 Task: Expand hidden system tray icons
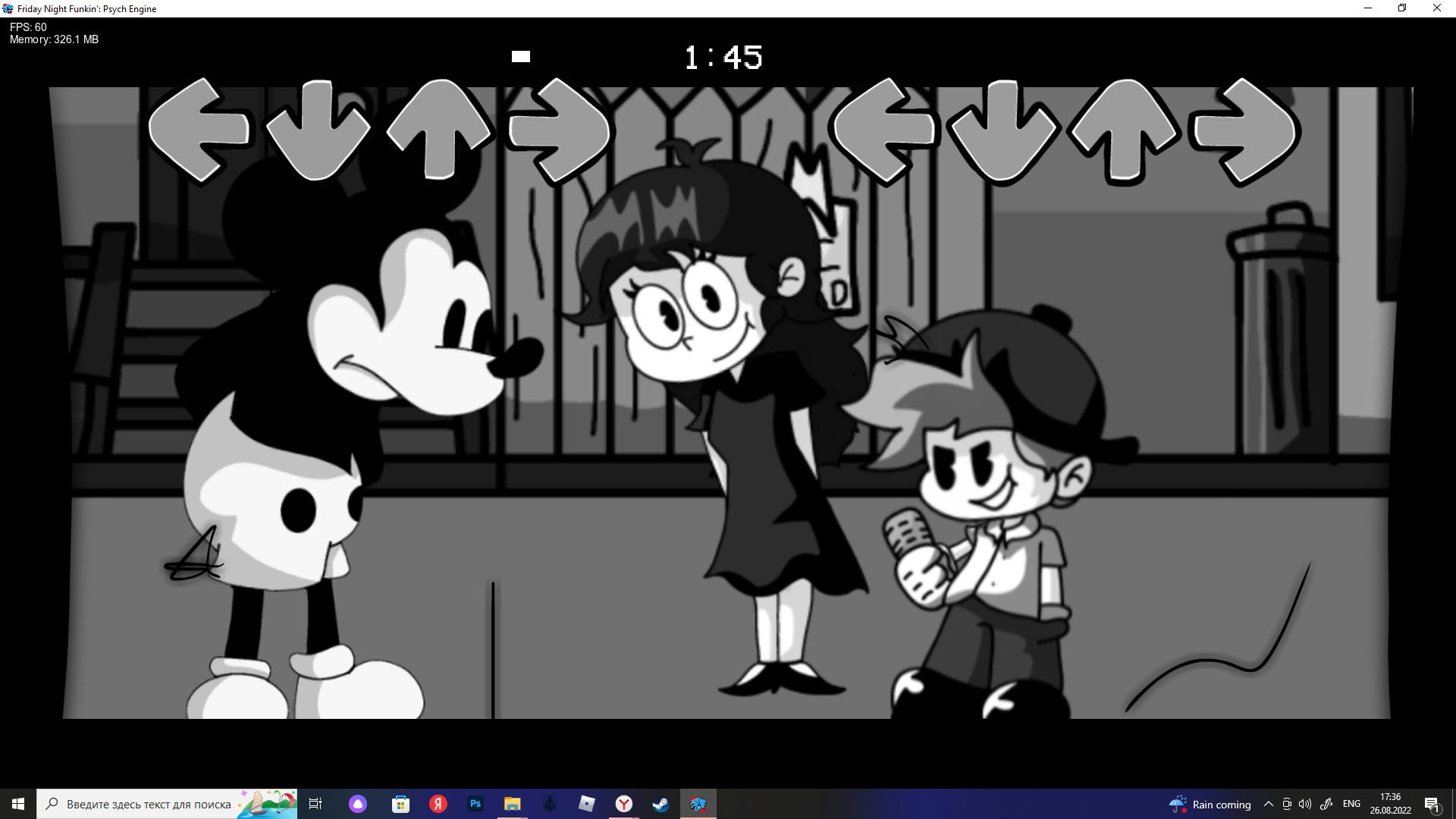(1269, 804)
